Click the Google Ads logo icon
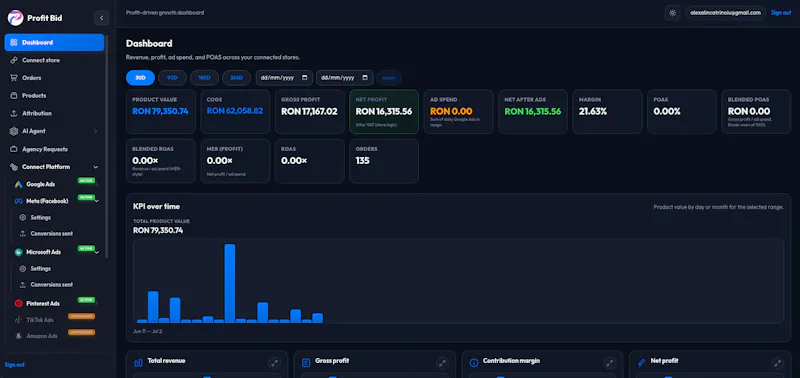 18,184
